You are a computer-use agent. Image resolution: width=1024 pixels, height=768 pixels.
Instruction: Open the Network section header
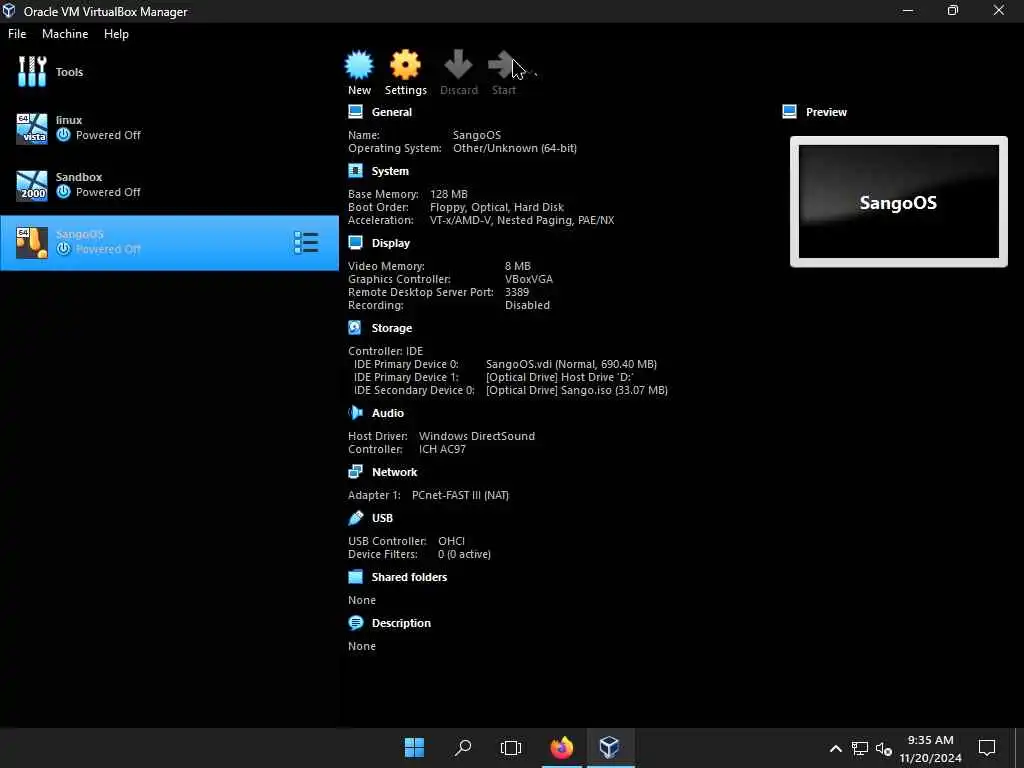click(394, 472)
